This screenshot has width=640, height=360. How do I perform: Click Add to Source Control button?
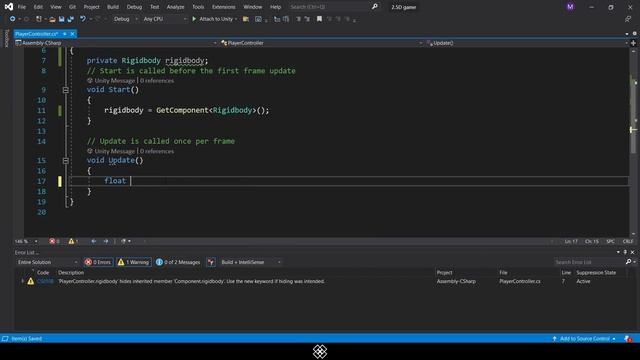coord(584,339)
